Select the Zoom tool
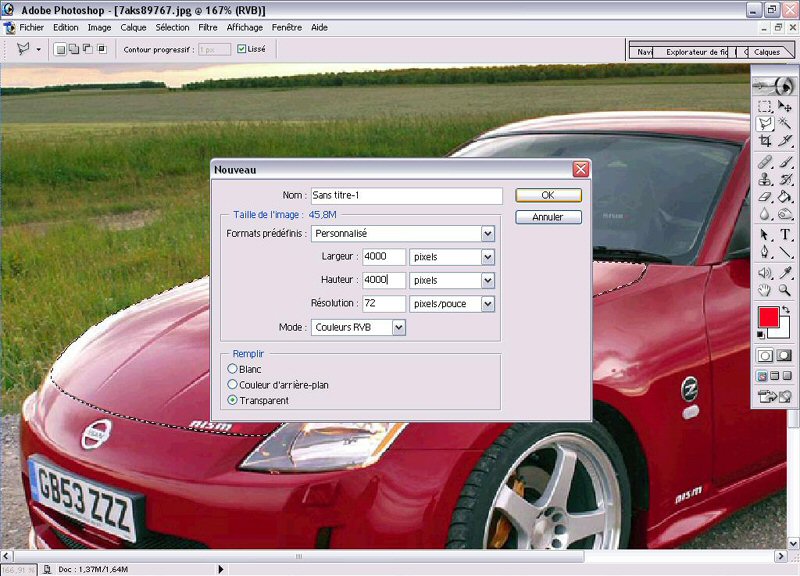This screenshot has width=800, height=576. (x=785, y=291)
